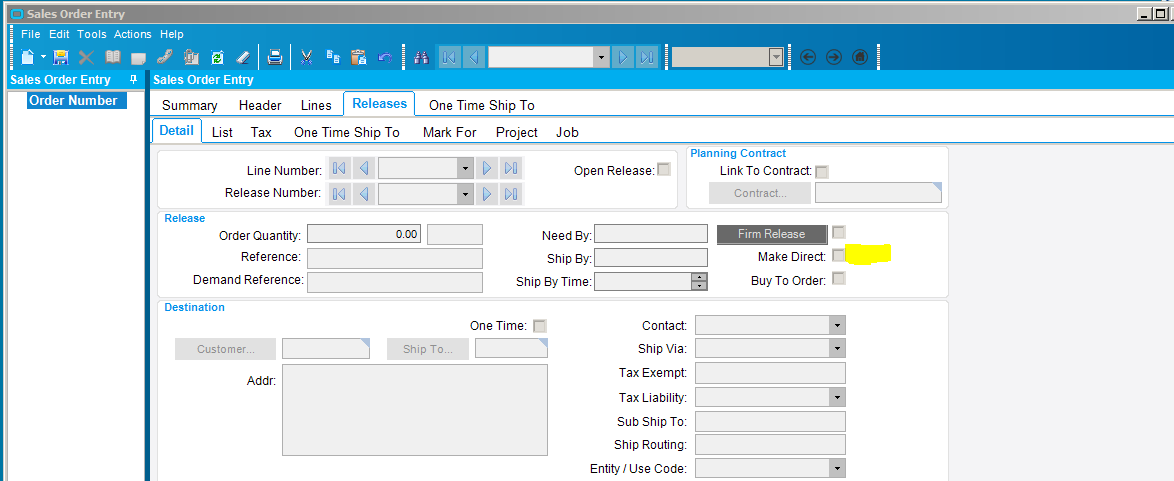Open the Contact dropdown
The image size is (1174, 481).
click(x=837, y=325)
